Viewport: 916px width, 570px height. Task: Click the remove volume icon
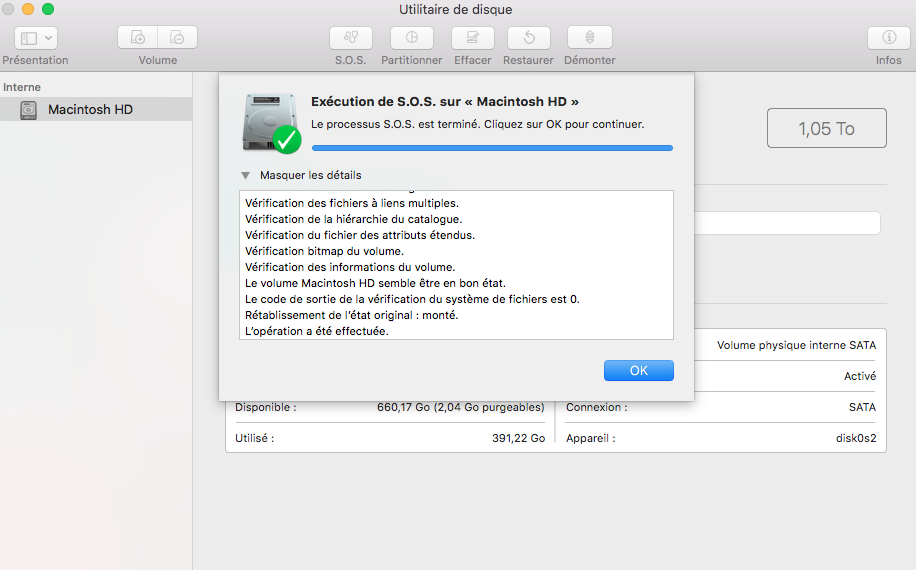[x=177, y=37]
